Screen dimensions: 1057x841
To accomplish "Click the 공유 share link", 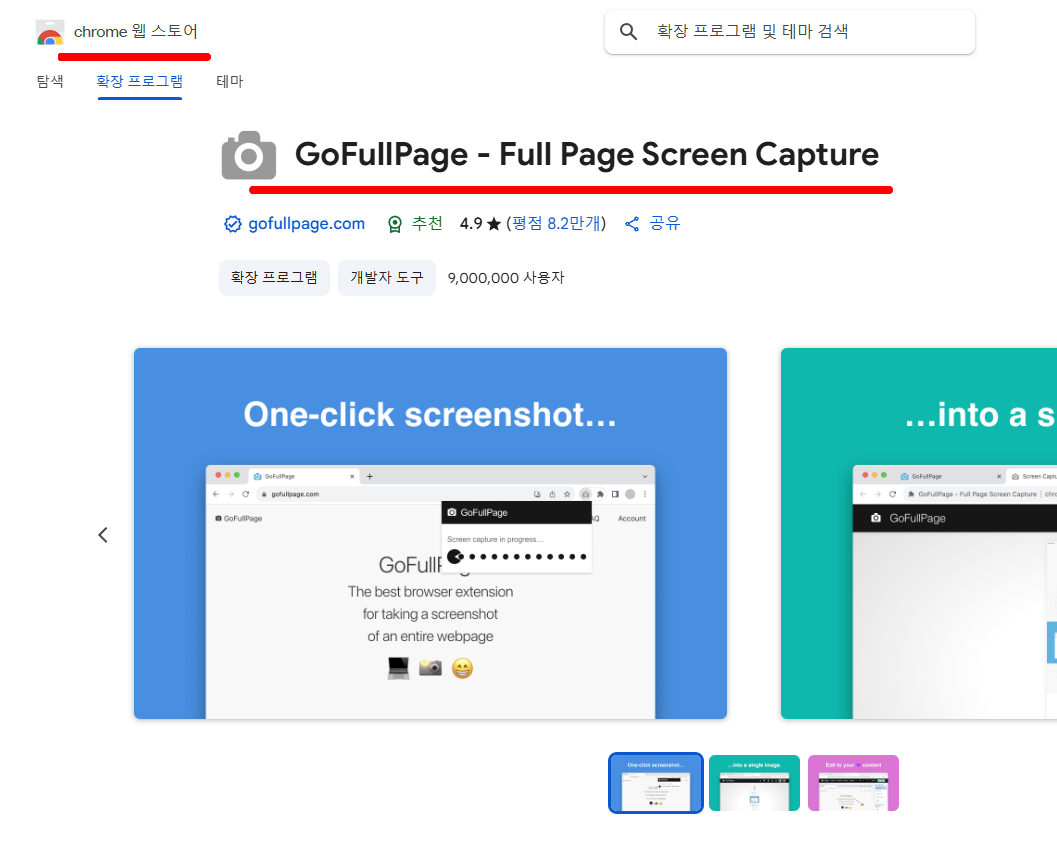I will [x=665, y=224].
